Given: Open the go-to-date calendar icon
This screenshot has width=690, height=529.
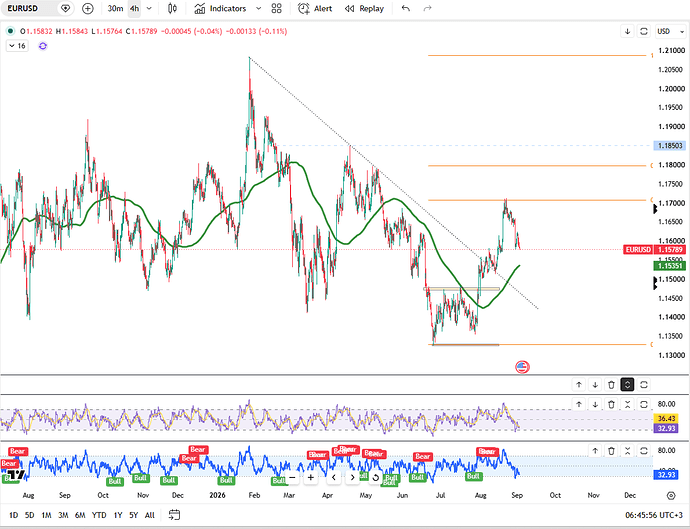Looking at the screenshot, I should (x=174, y=514).
